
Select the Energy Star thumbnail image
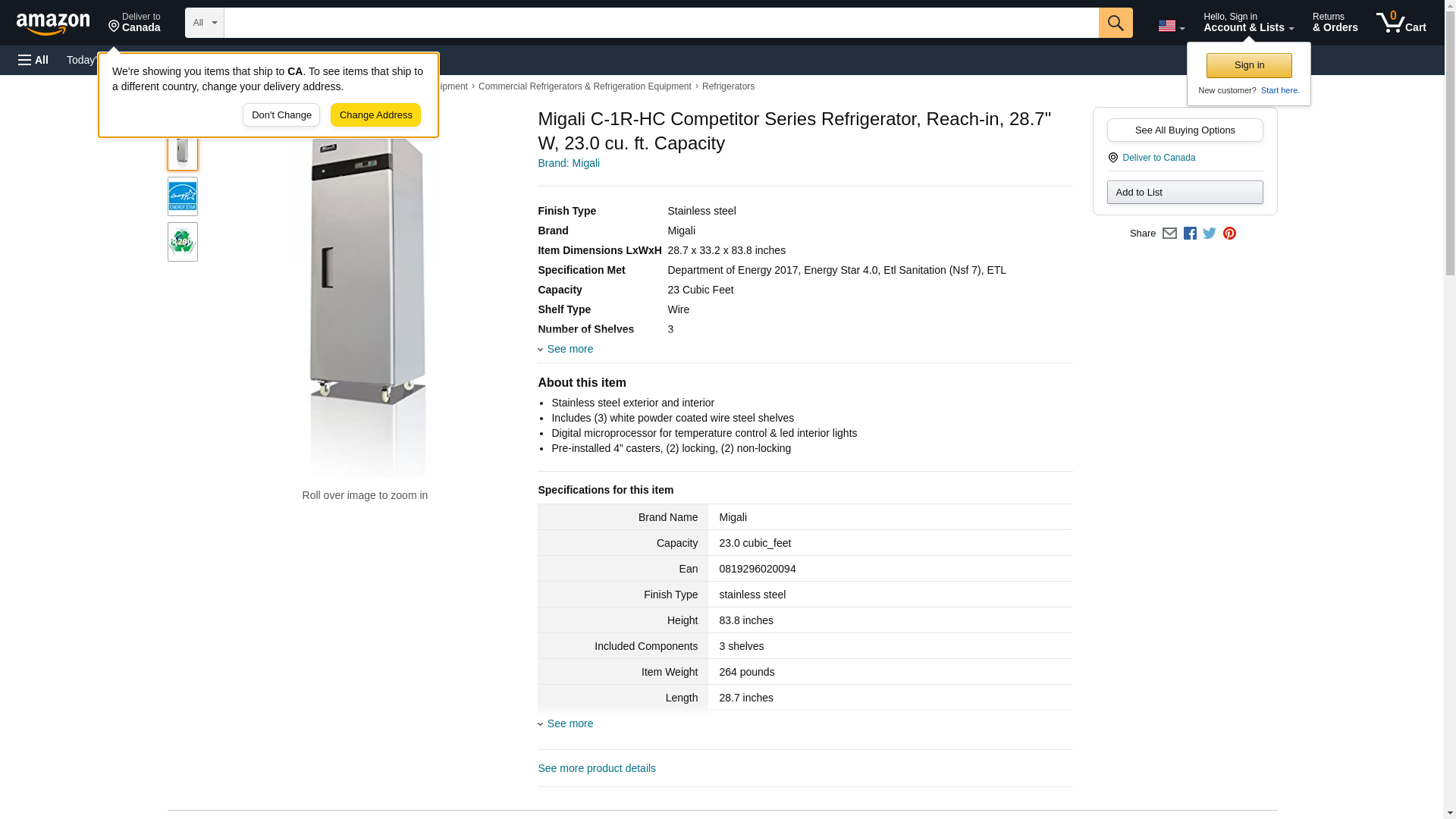(x=182, y=196)
